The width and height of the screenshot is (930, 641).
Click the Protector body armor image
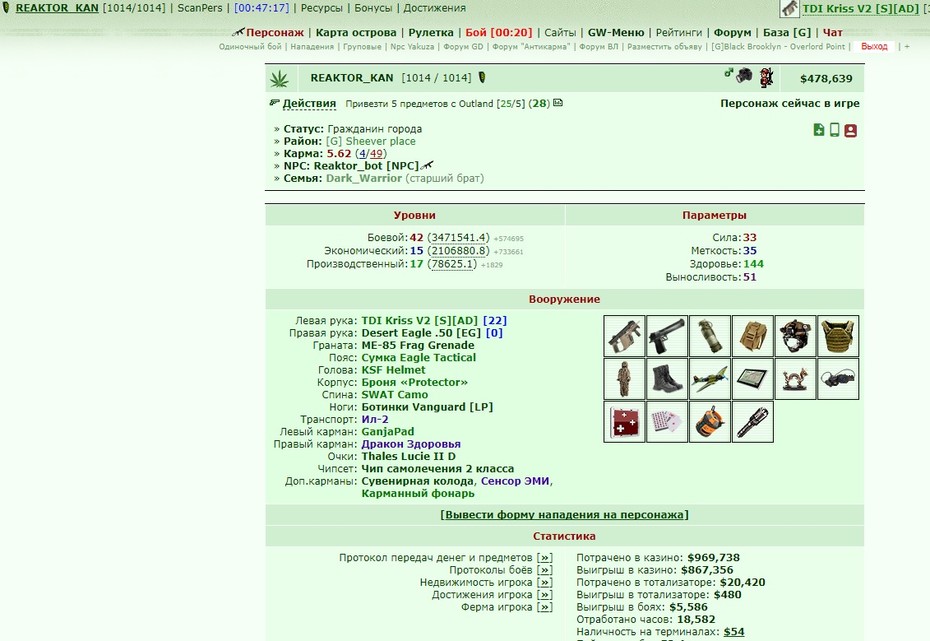(x=837, y=336)
